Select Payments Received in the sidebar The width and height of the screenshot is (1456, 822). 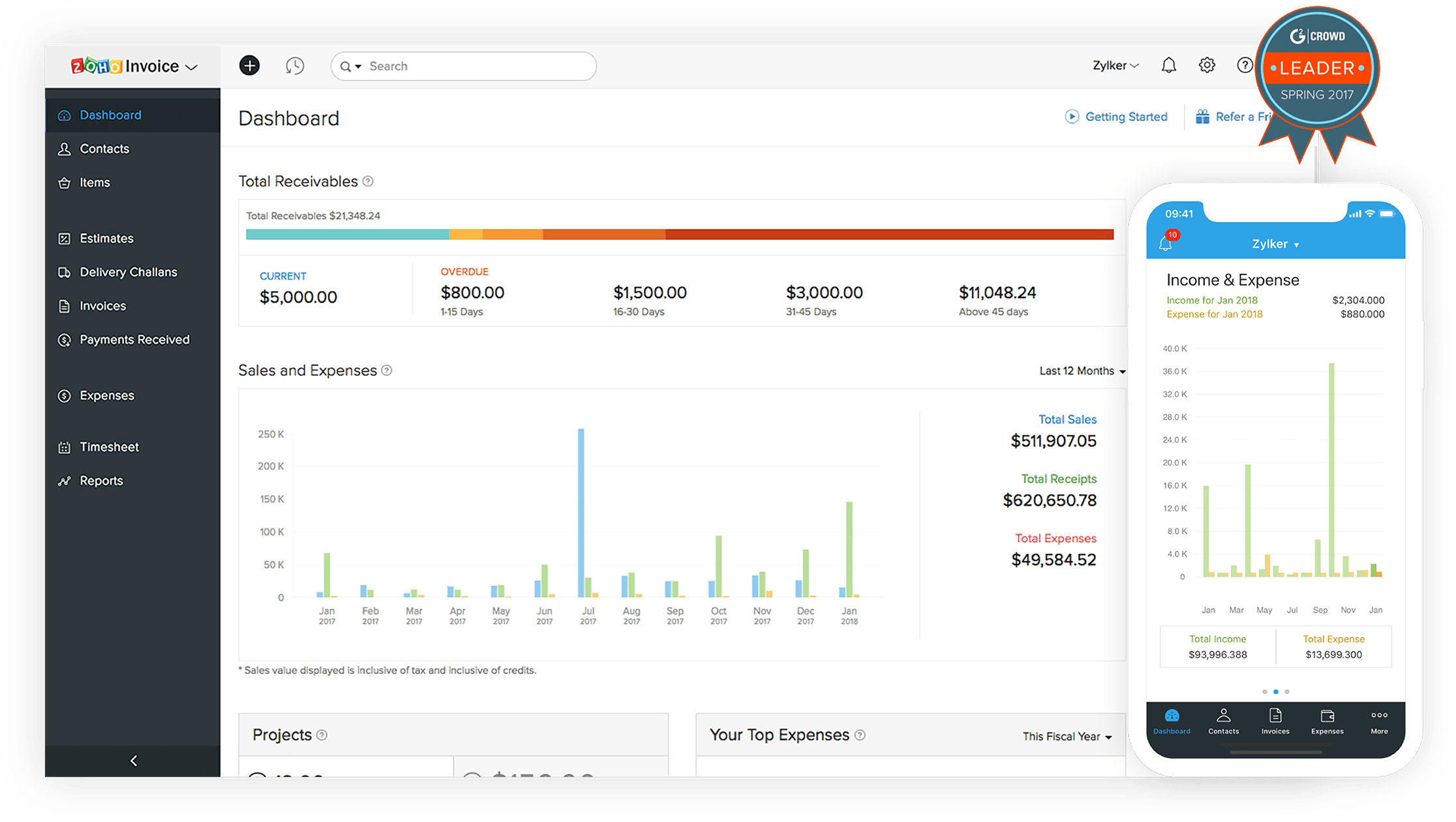pyautogui.click(x=134, y=339)
